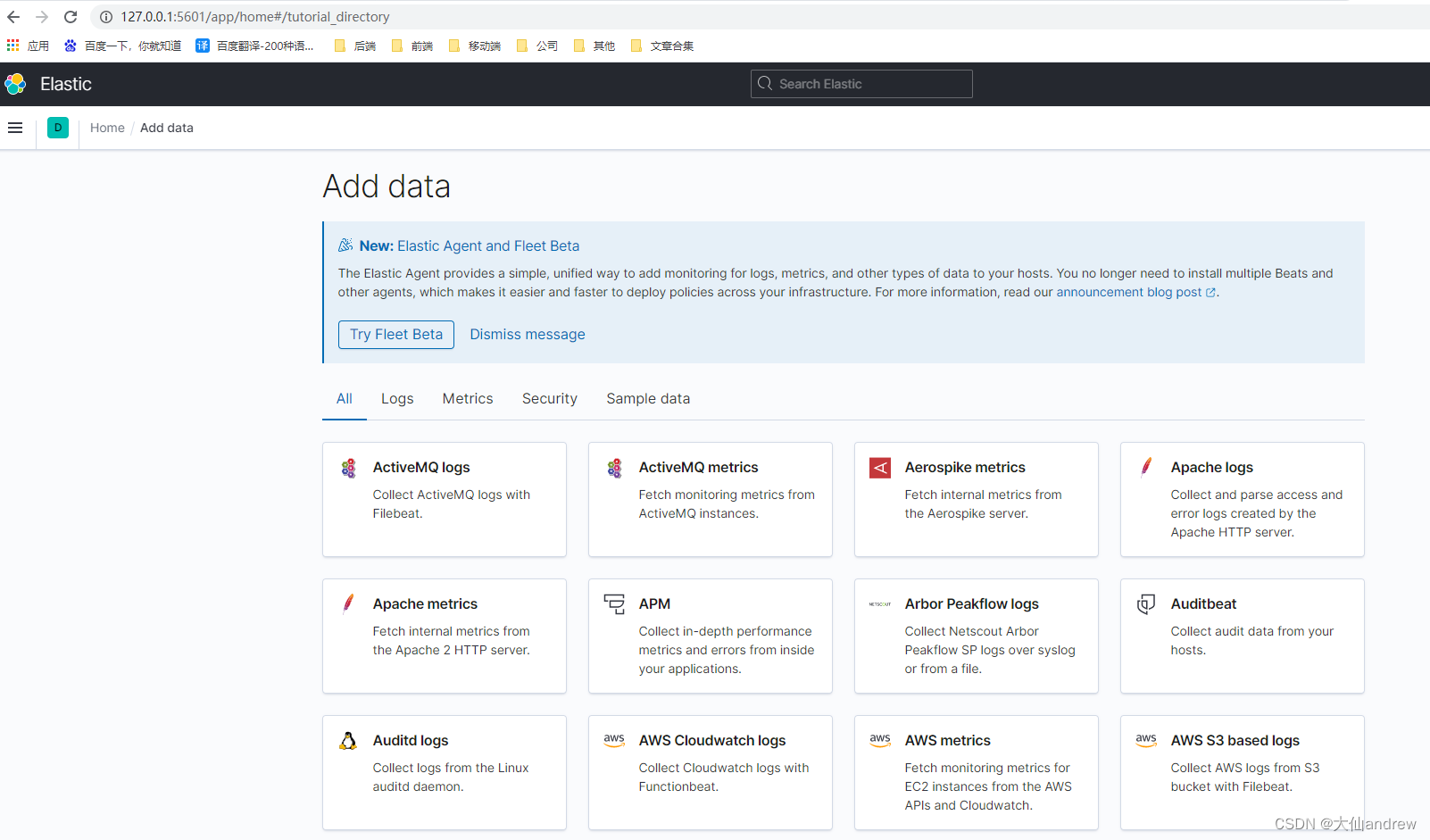The height and width of the screenshot is (840, 1430).
Task: Go to Home breadcrumb
Action: click(x=107, y=128)
